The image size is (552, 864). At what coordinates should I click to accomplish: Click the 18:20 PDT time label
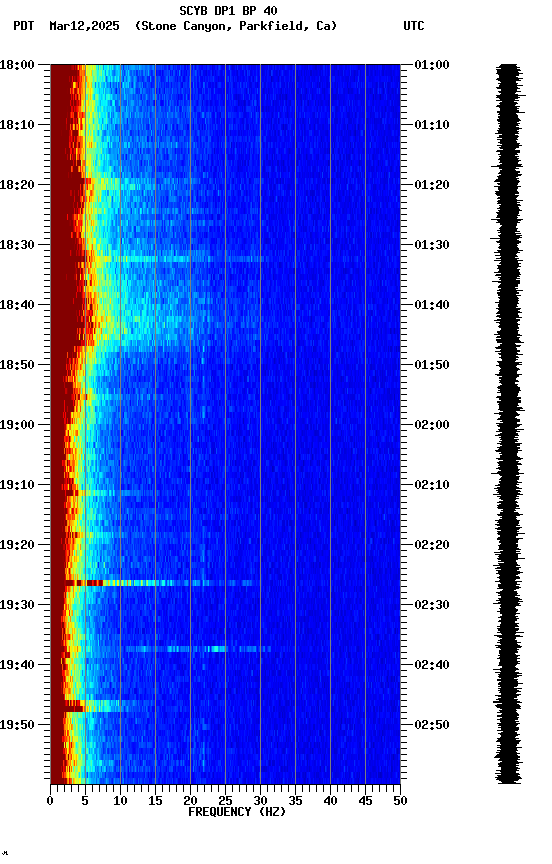(x=17, y=185)
